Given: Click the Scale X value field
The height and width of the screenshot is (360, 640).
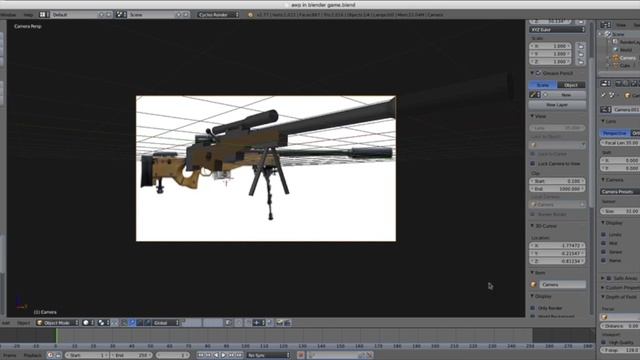Looking at the screenshot, I should click(550, 46).
